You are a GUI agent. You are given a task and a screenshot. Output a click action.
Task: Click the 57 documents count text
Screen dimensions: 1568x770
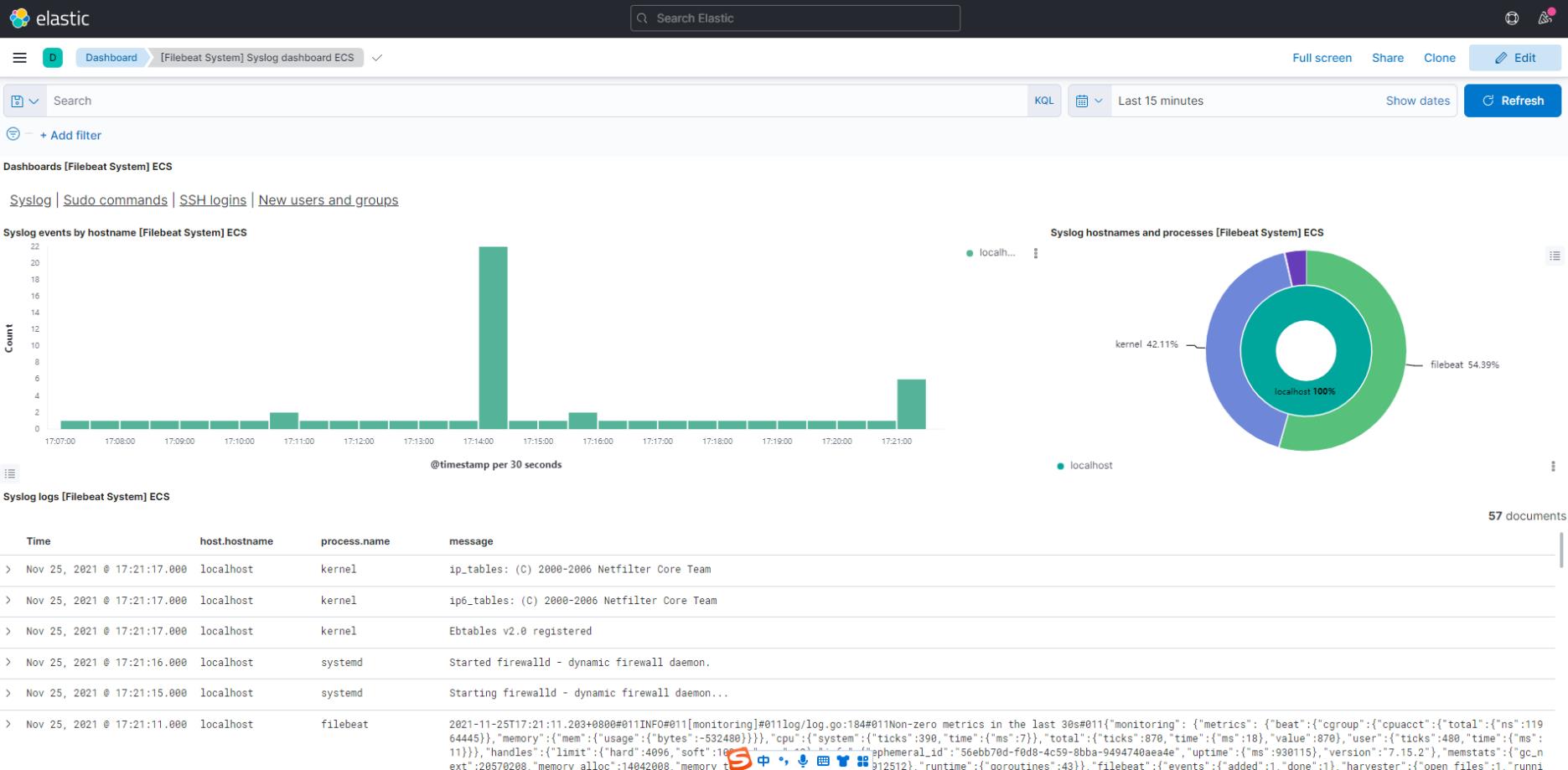click(x=1527, y=516)
